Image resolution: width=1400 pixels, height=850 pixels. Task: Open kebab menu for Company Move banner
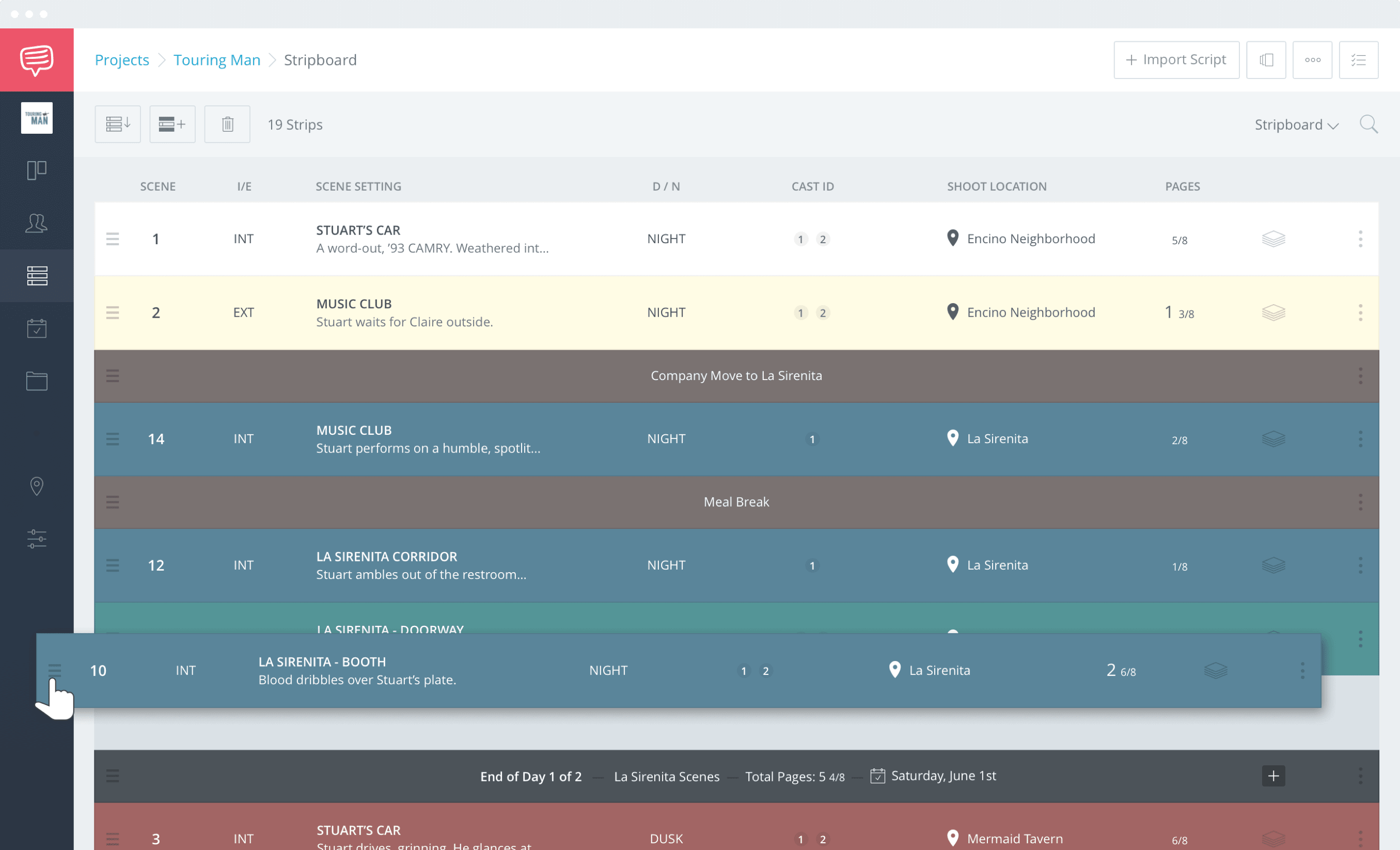coord(1360,375)
